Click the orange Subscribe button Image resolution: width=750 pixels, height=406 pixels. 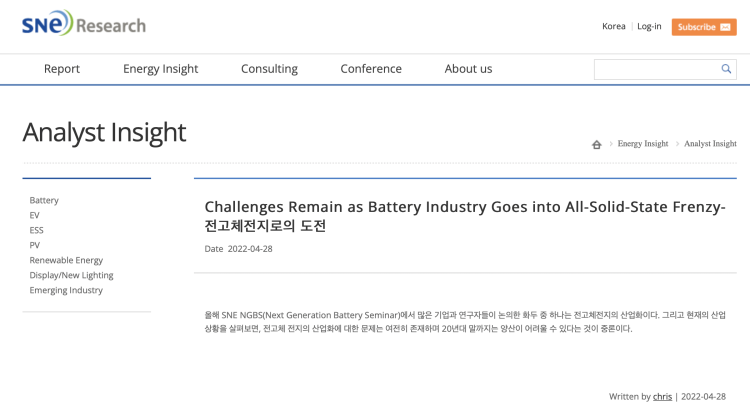(x=704, y=27)
